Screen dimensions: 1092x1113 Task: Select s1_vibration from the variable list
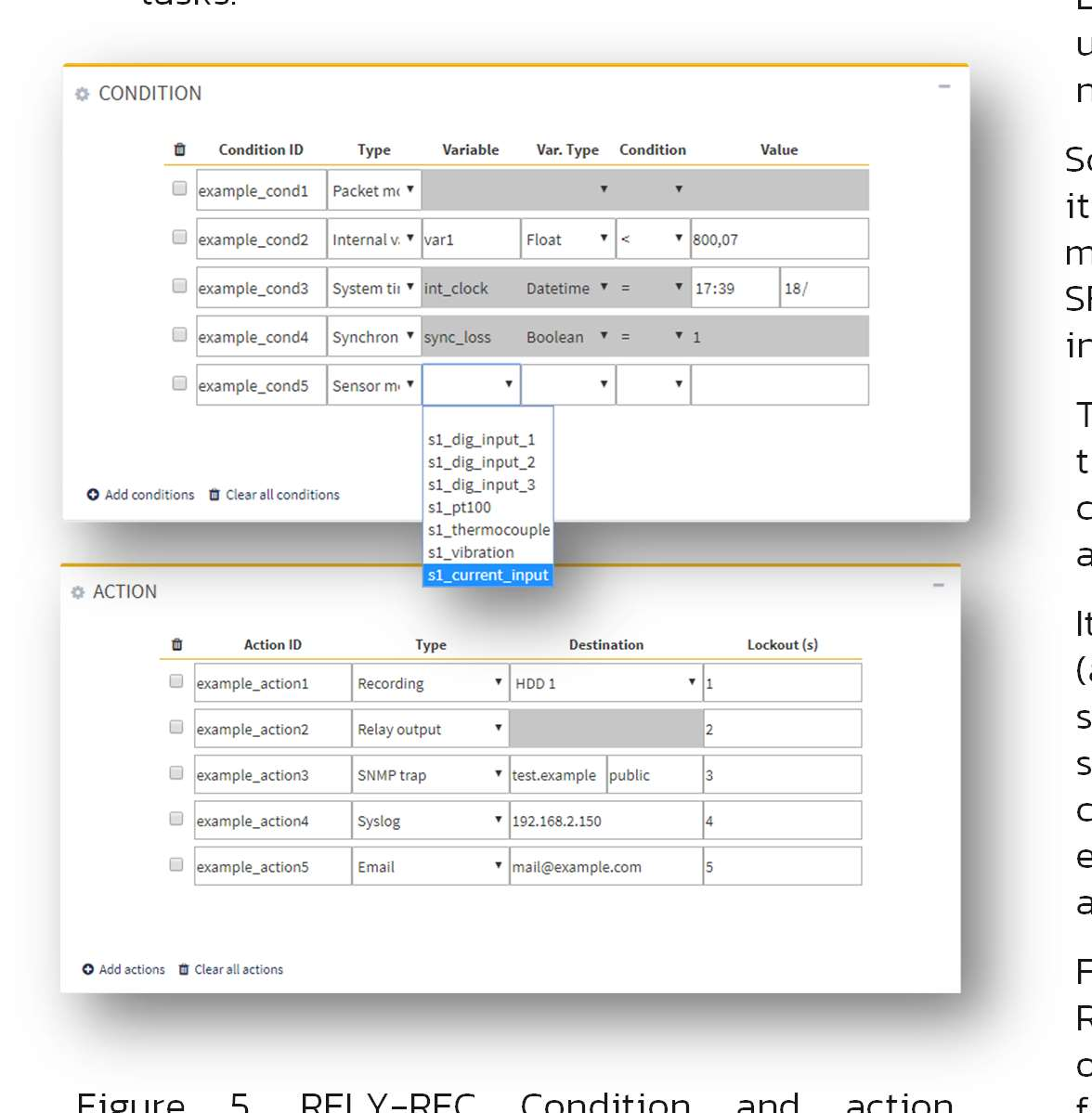(487, 552)
